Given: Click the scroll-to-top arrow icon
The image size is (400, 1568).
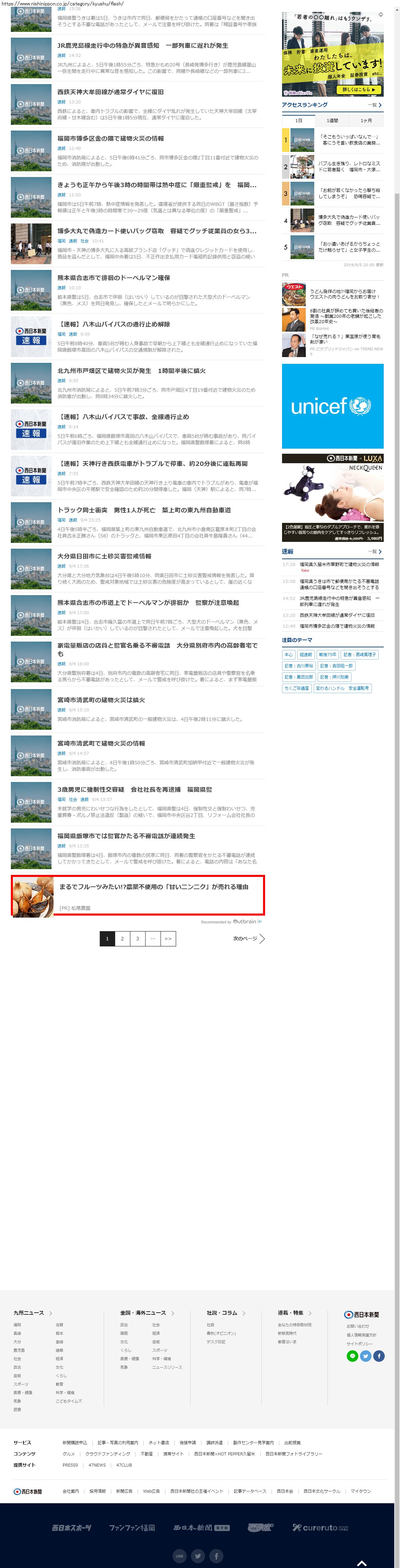Looking at the screenshot, I should [x=361, y=1563].
